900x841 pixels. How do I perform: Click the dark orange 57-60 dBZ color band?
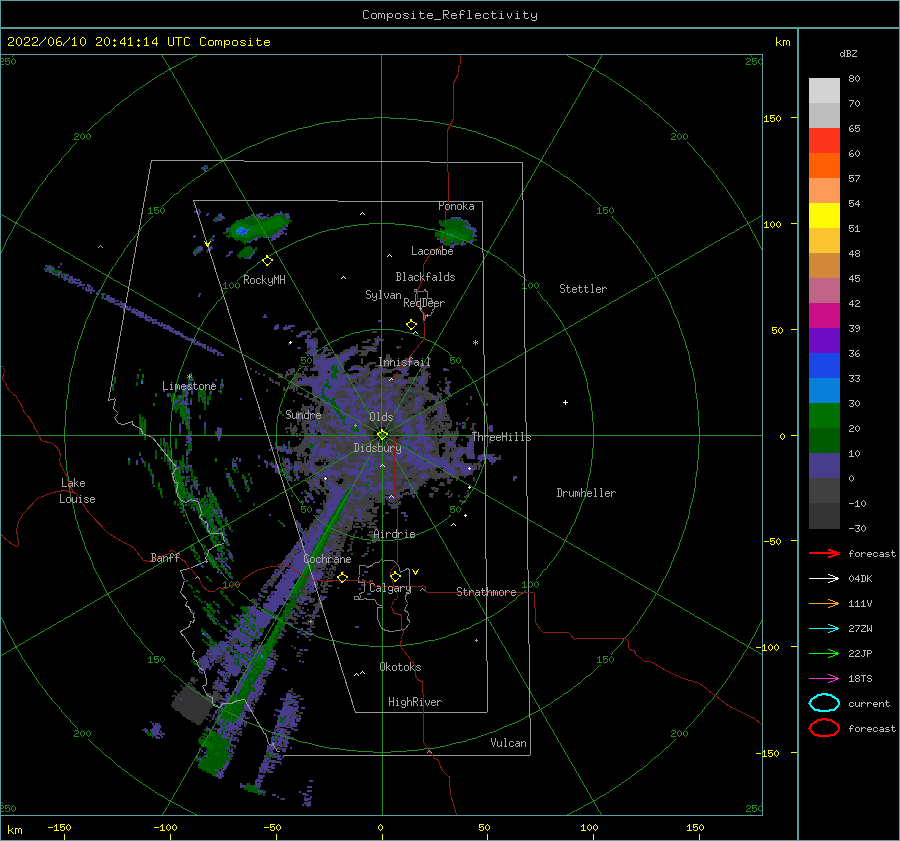[x=824, y=166]
